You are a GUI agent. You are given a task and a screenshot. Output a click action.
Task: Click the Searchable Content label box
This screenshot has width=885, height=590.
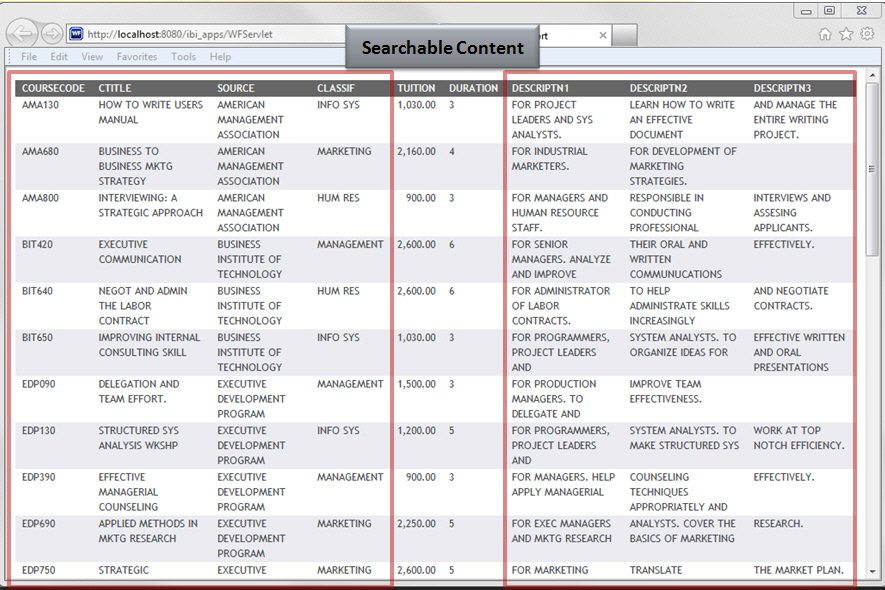[x=442, y=48]
